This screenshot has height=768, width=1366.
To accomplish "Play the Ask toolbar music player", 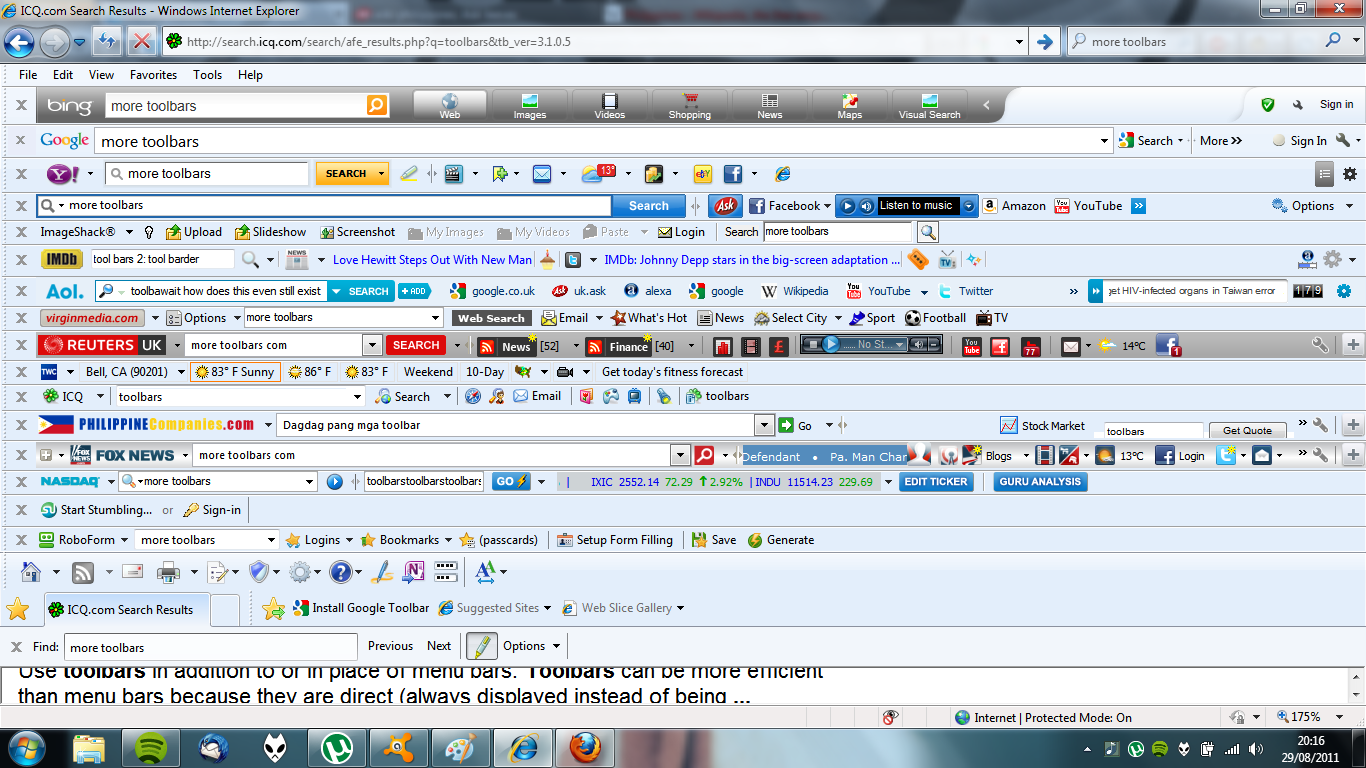I will [x=848, y=206].
